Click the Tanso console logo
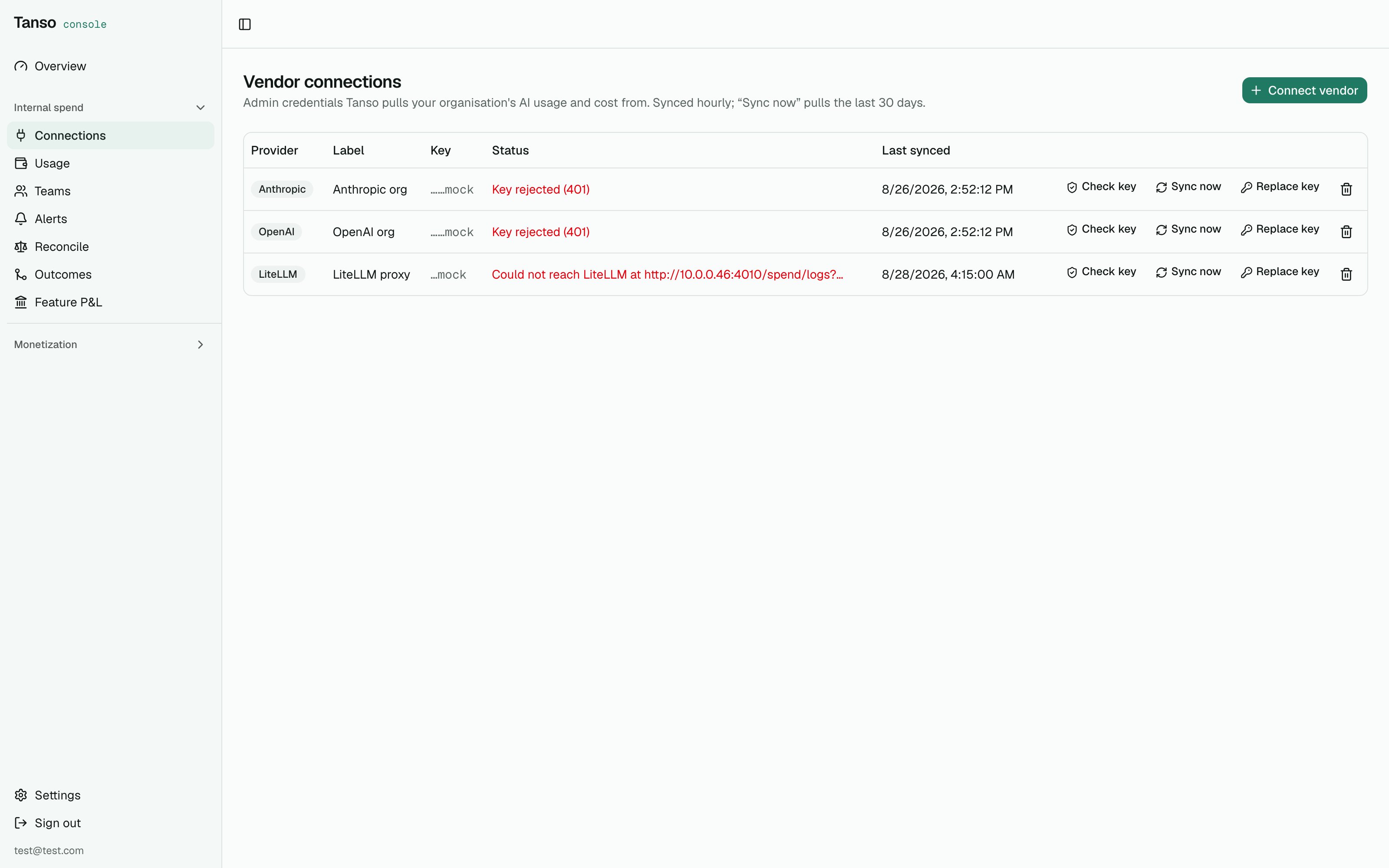 pyautogui.click(x=60, y=23)
